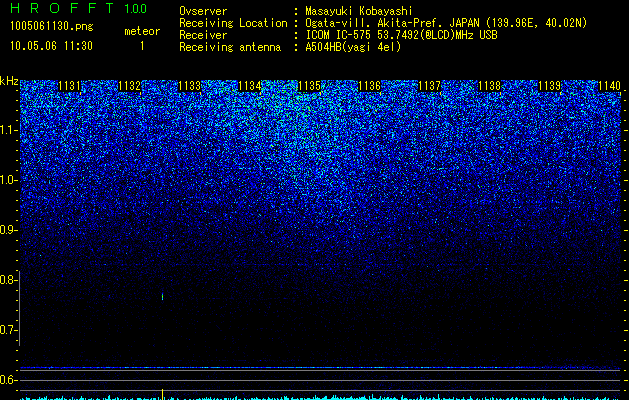Click the 1139 time marker

549,86
